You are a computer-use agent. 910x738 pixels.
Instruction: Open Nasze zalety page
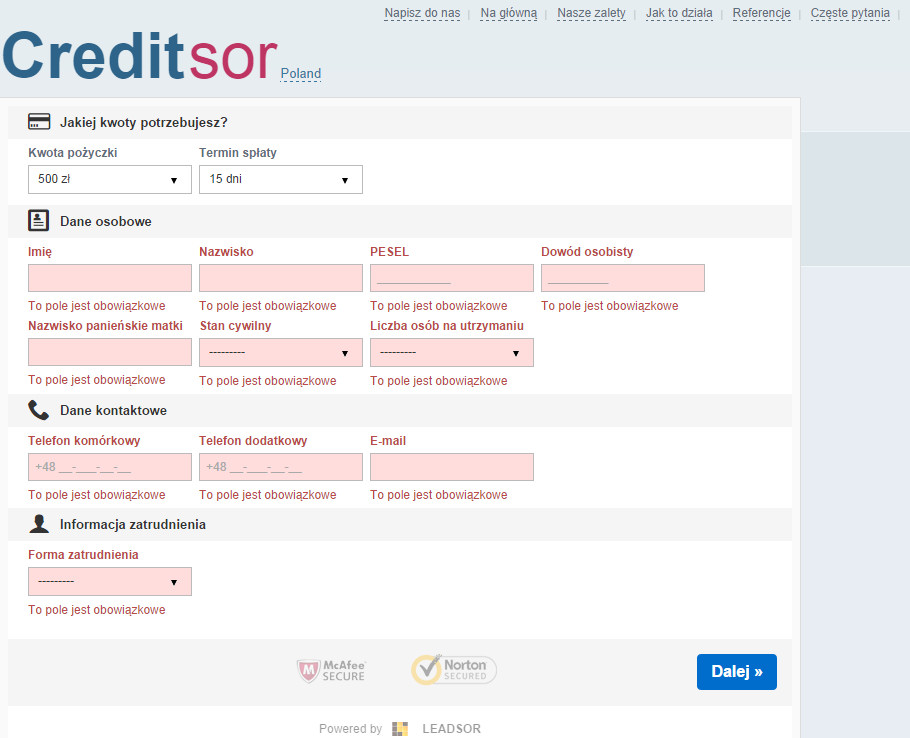click(x=591, y=13)
